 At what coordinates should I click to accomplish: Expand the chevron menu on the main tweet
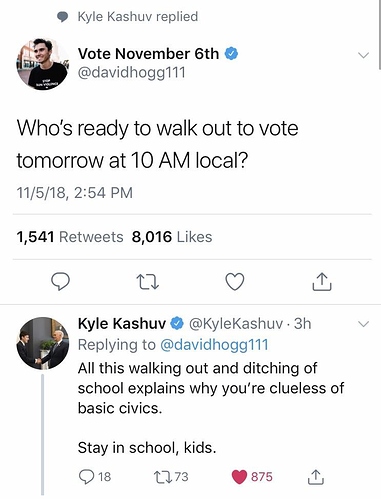363,55
